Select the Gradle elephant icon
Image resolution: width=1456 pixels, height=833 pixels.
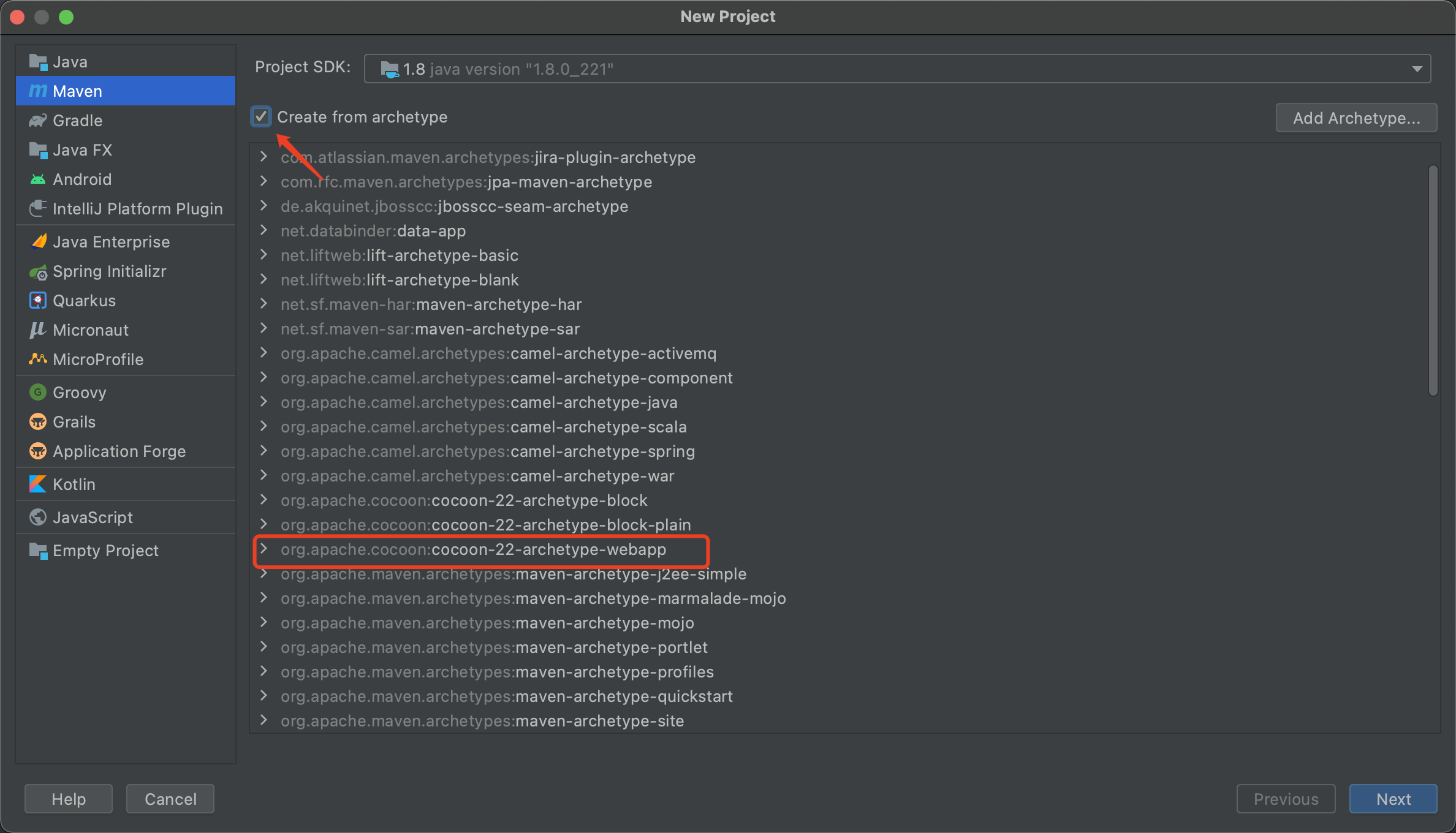(x=37, y=121)
